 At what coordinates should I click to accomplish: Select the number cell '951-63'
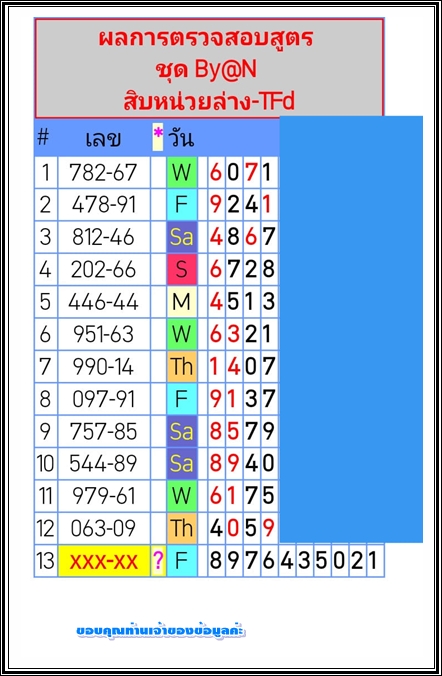103,335
